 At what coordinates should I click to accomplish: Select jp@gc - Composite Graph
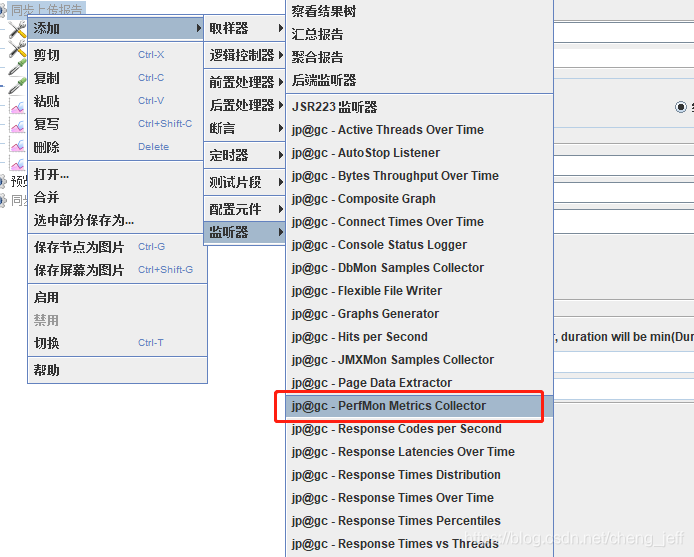coord(420,199)
